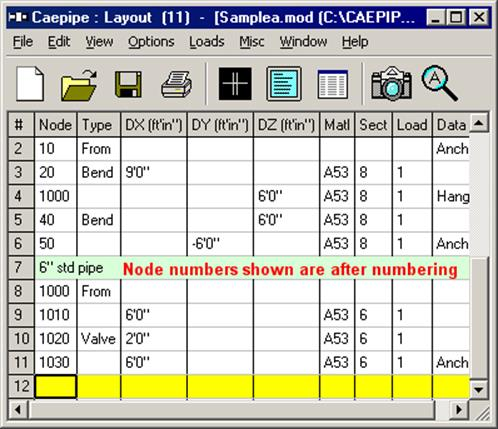Click the horizontal scrollbar left arrow
This screenshot has height=429, width=498.
click(x=18, y=409)
